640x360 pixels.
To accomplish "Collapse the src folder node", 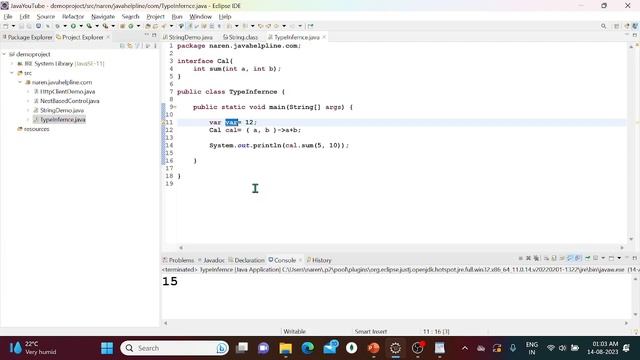I will [12, 73].
